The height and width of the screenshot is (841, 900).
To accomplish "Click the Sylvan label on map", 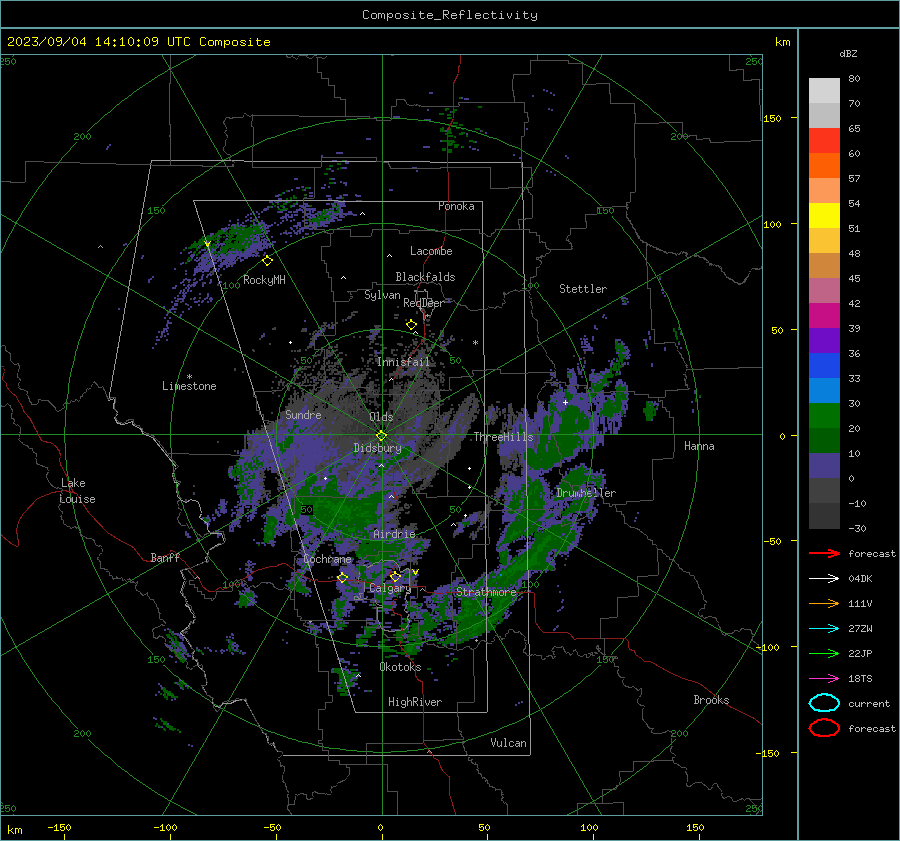I will click(x=382, y=295).
